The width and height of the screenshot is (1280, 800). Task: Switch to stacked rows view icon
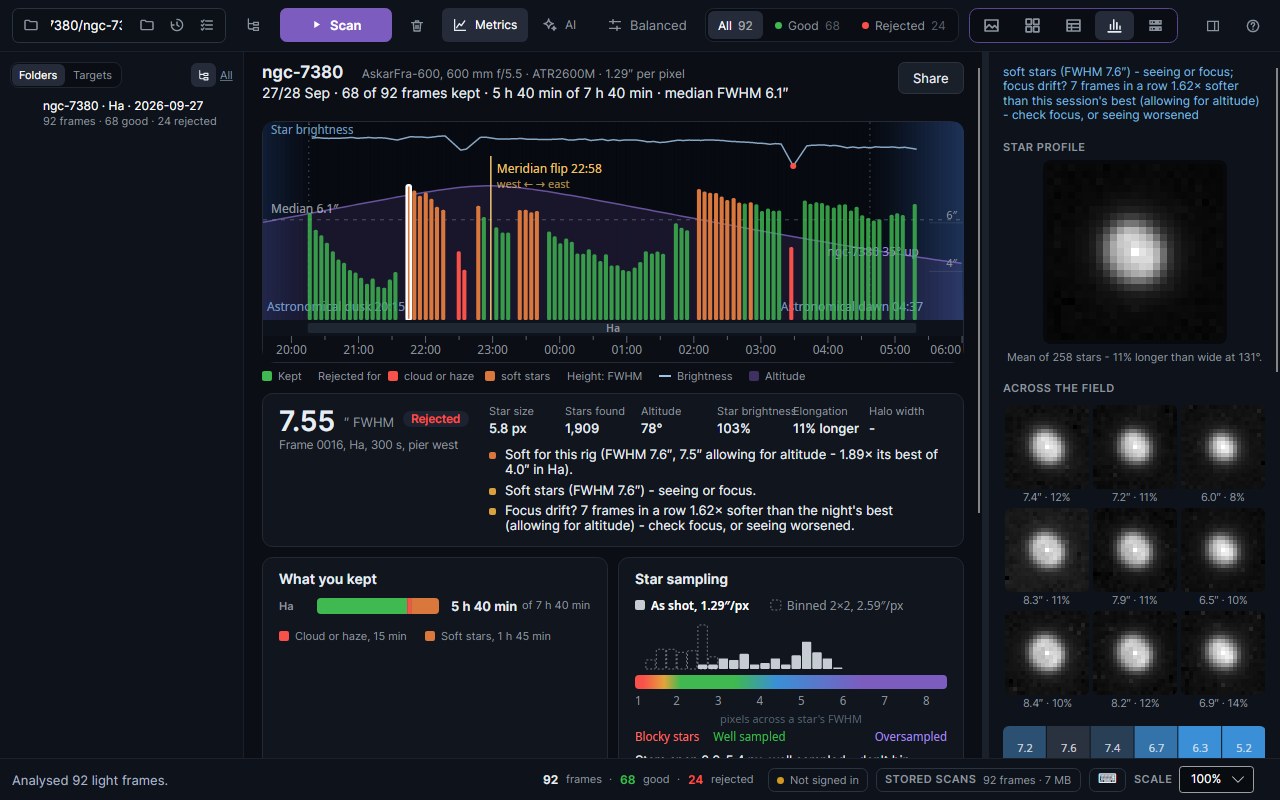point(1155,25)
